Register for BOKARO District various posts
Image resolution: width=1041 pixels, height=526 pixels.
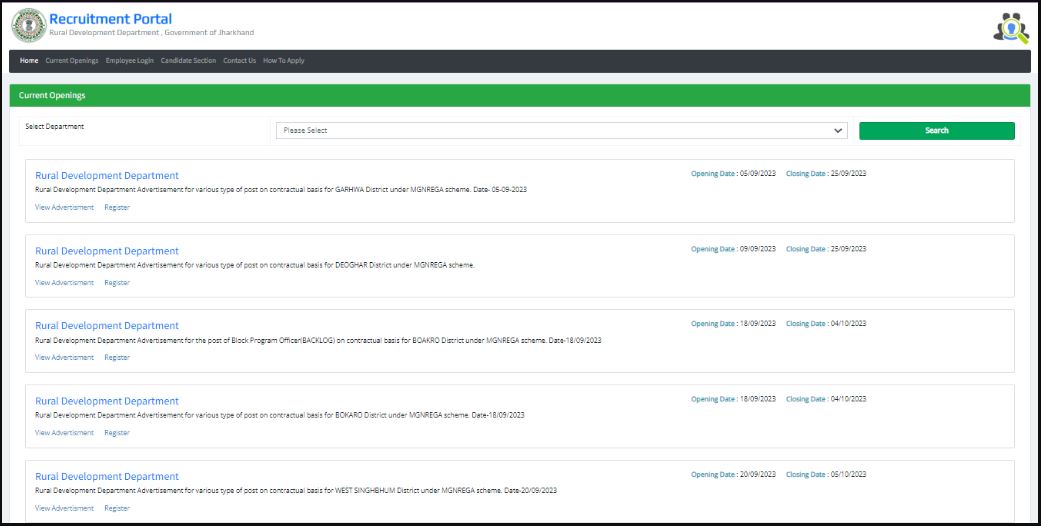(x=117, y=433)
